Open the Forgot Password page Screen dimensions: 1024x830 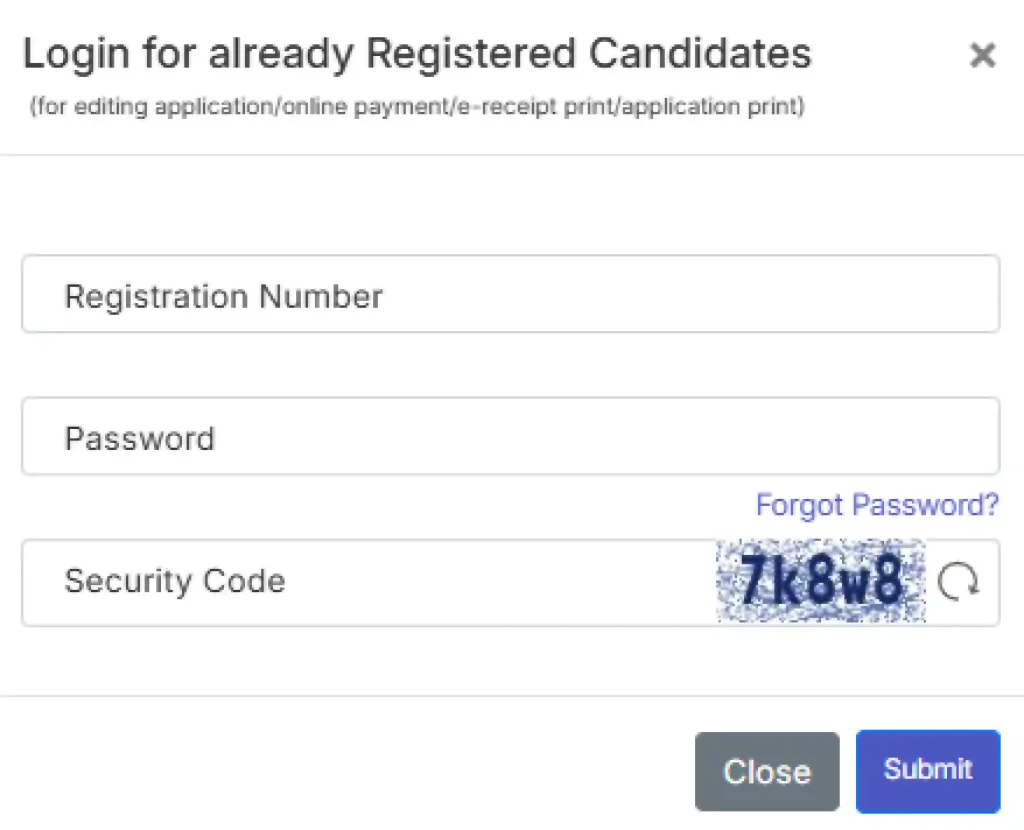(877, 505)
